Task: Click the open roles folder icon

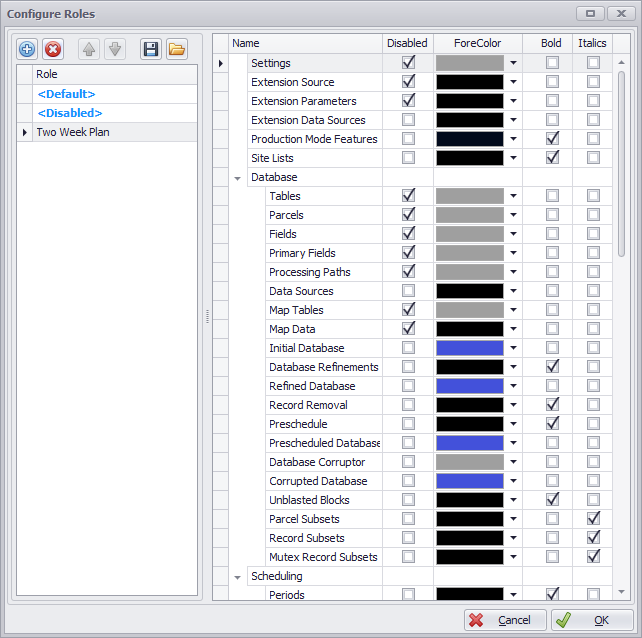Action: pos(176,49)
